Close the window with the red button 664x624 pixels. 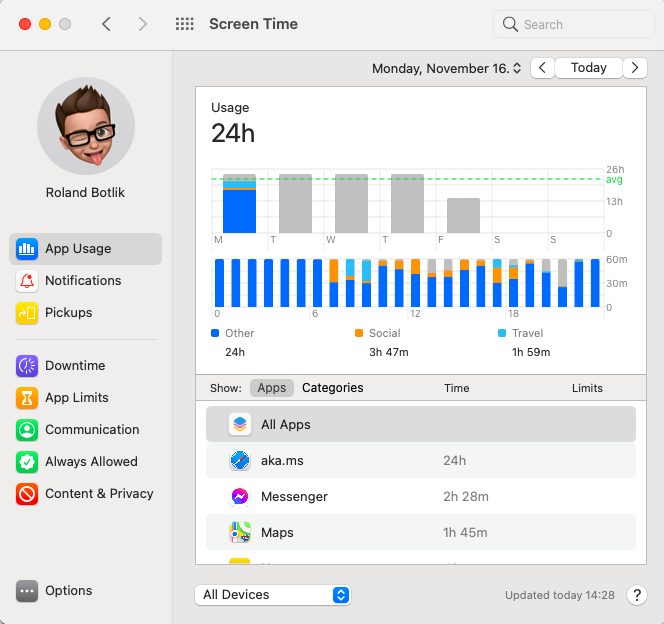point(25,24)
